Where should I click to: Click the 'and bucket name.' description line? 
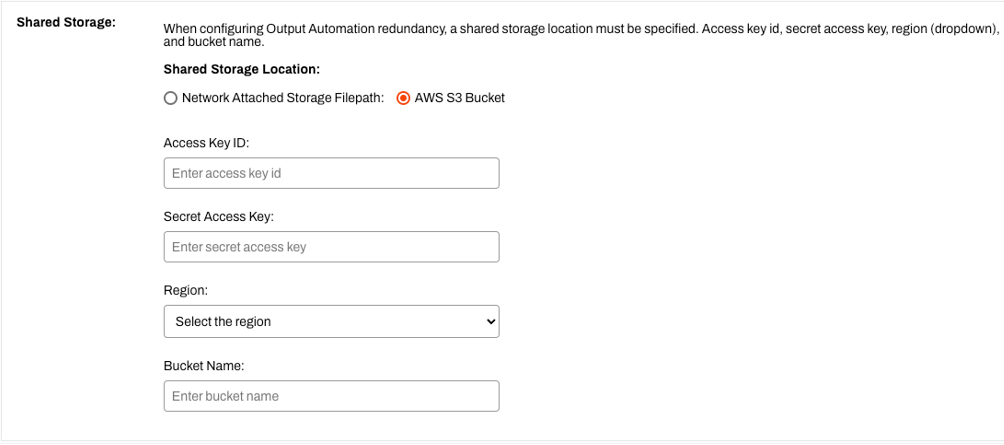pyautogui.click(x=214, y=44)
